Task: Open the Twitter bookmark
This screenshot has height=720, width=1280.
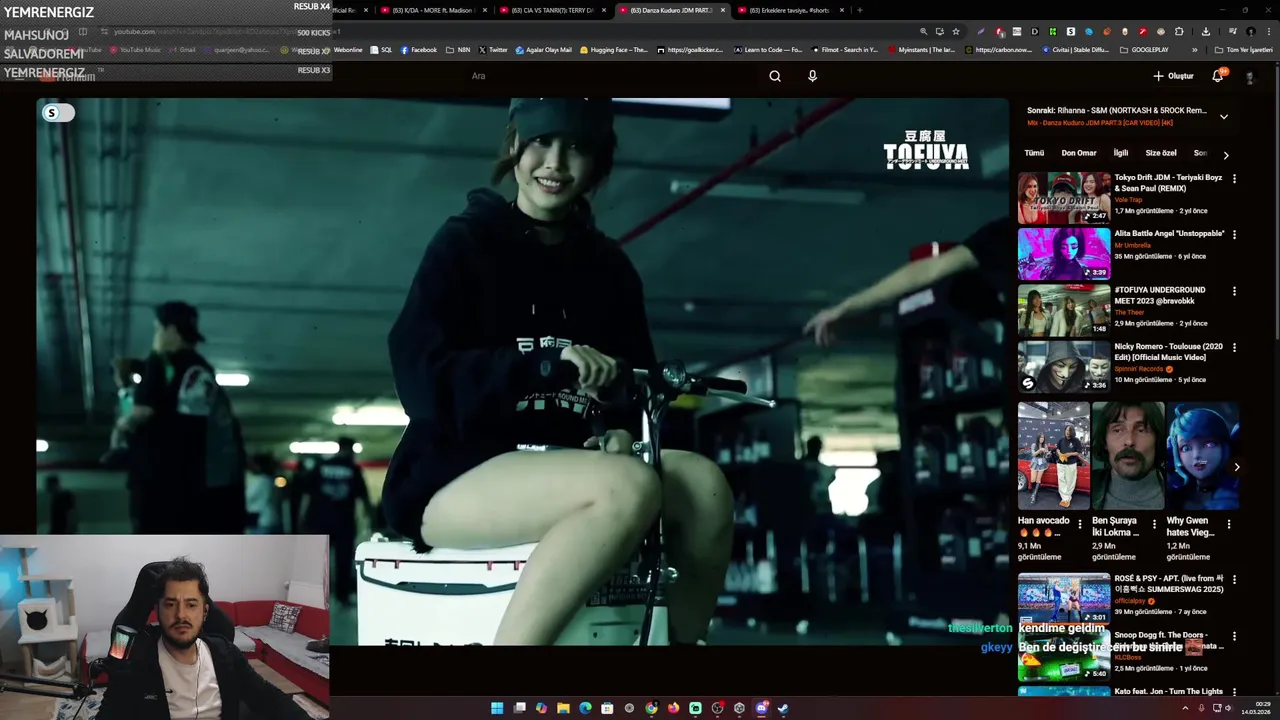Action: [x=493, y=50]
